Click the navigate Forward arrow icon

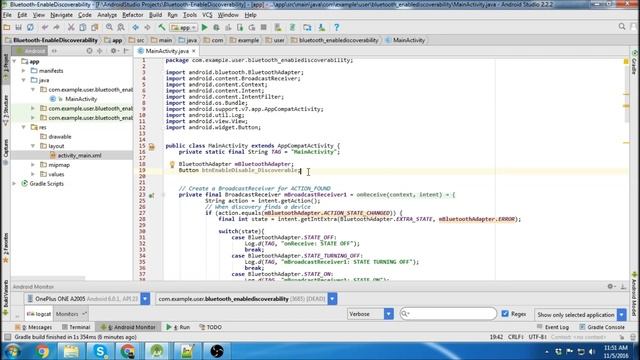coord(147,27)
